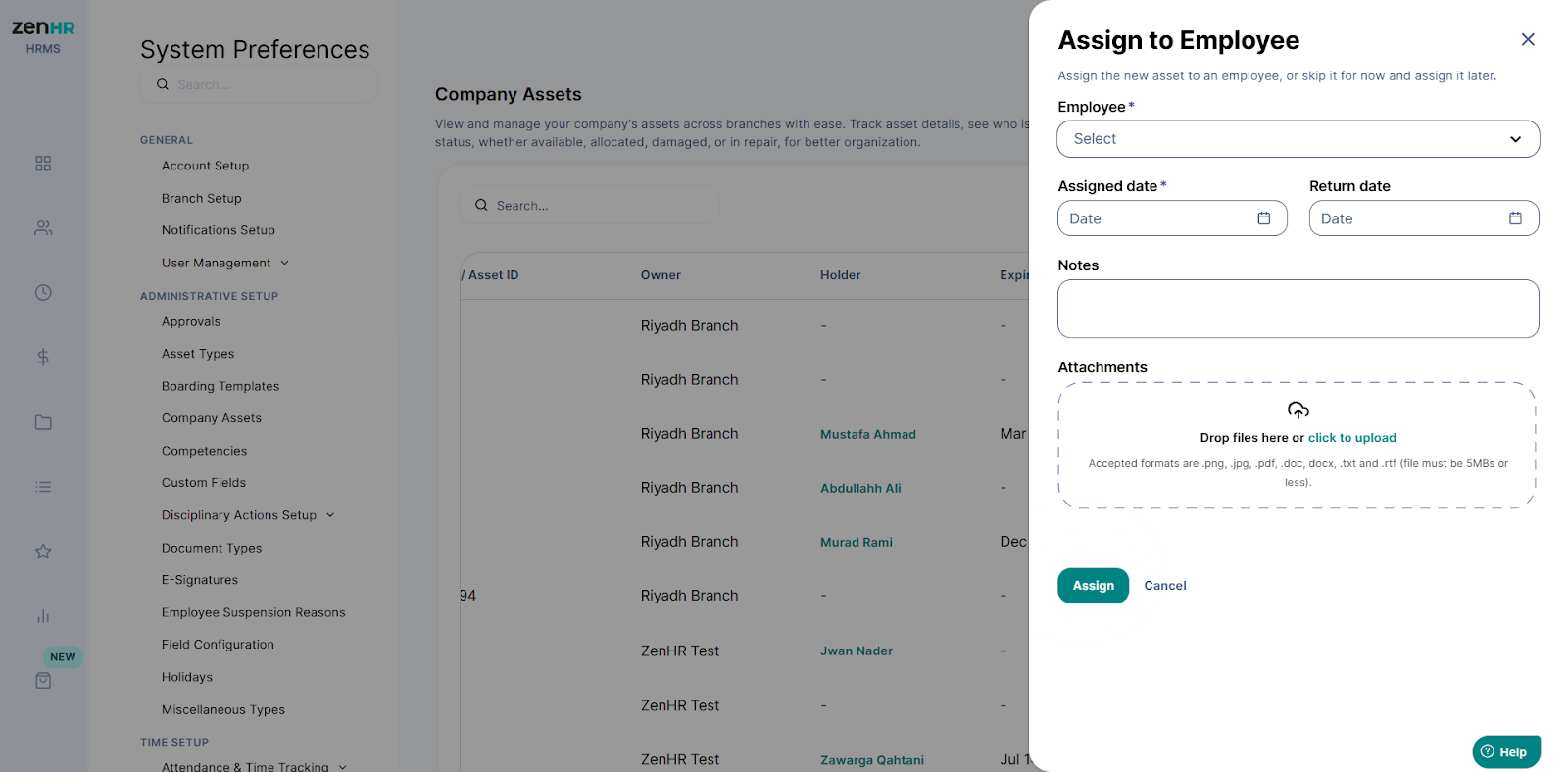
Task: Follow the 'click to upload' link
Action: [x=1352, y=438]
